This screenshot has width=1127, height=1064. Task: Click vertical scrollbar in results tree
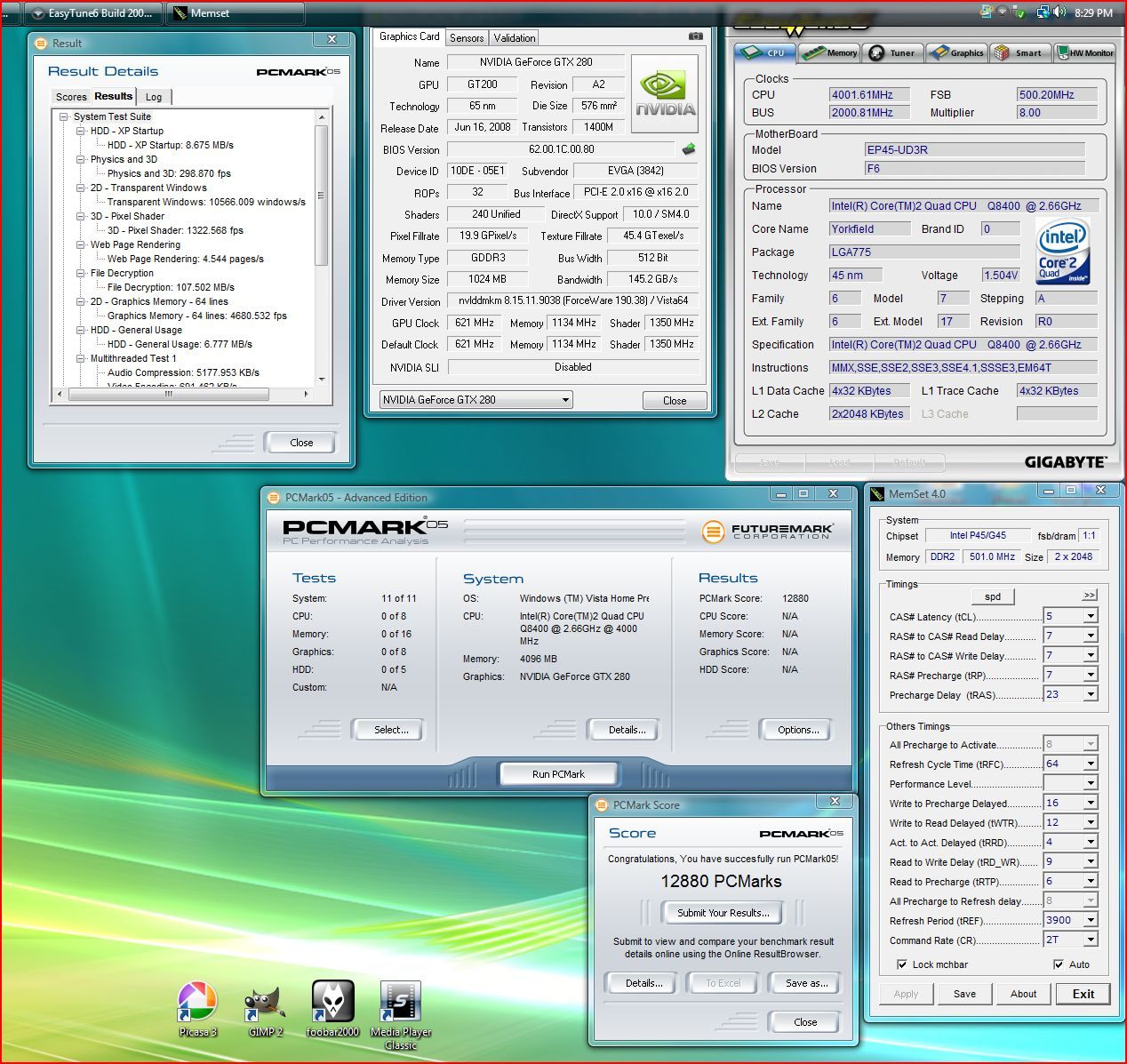coord(322,196)
